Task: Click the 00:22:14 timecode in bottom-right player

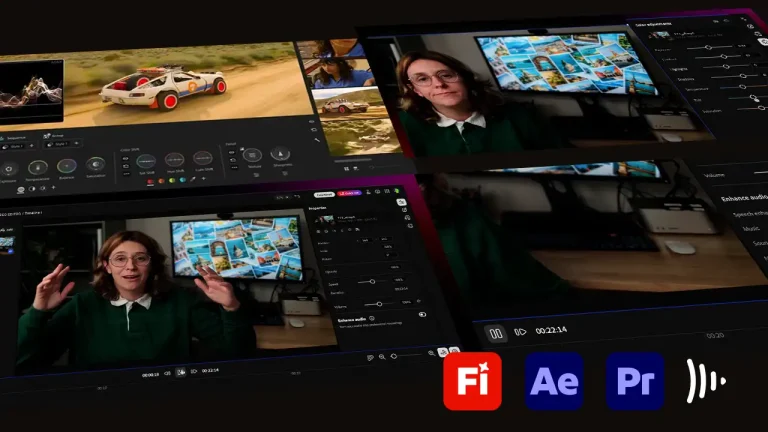Action: (x=551, y=331)
